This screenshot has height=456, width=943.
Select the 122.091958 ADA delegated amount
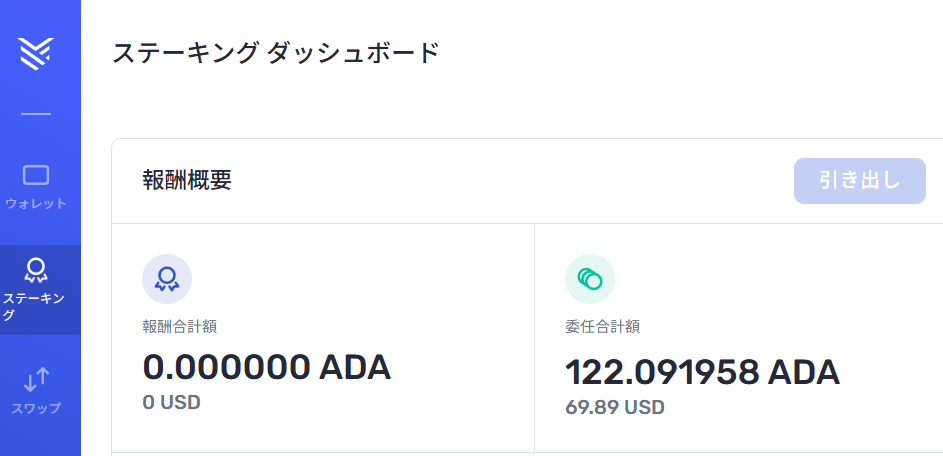click(702, 372)
